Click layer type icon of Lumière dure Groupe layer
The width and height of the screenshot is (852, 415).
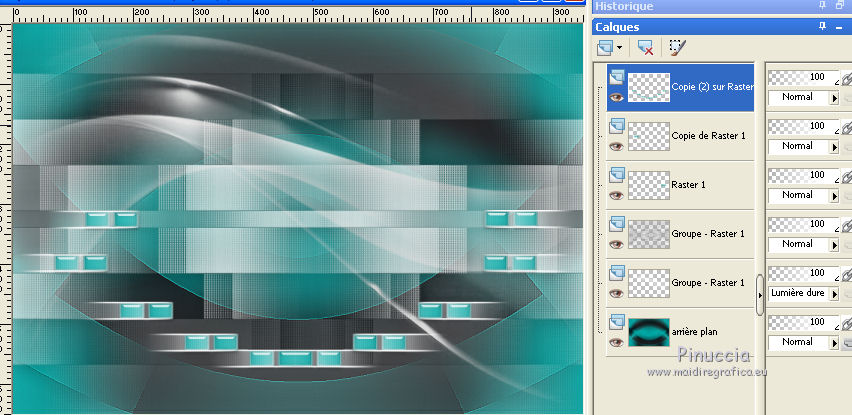(616, 273)
